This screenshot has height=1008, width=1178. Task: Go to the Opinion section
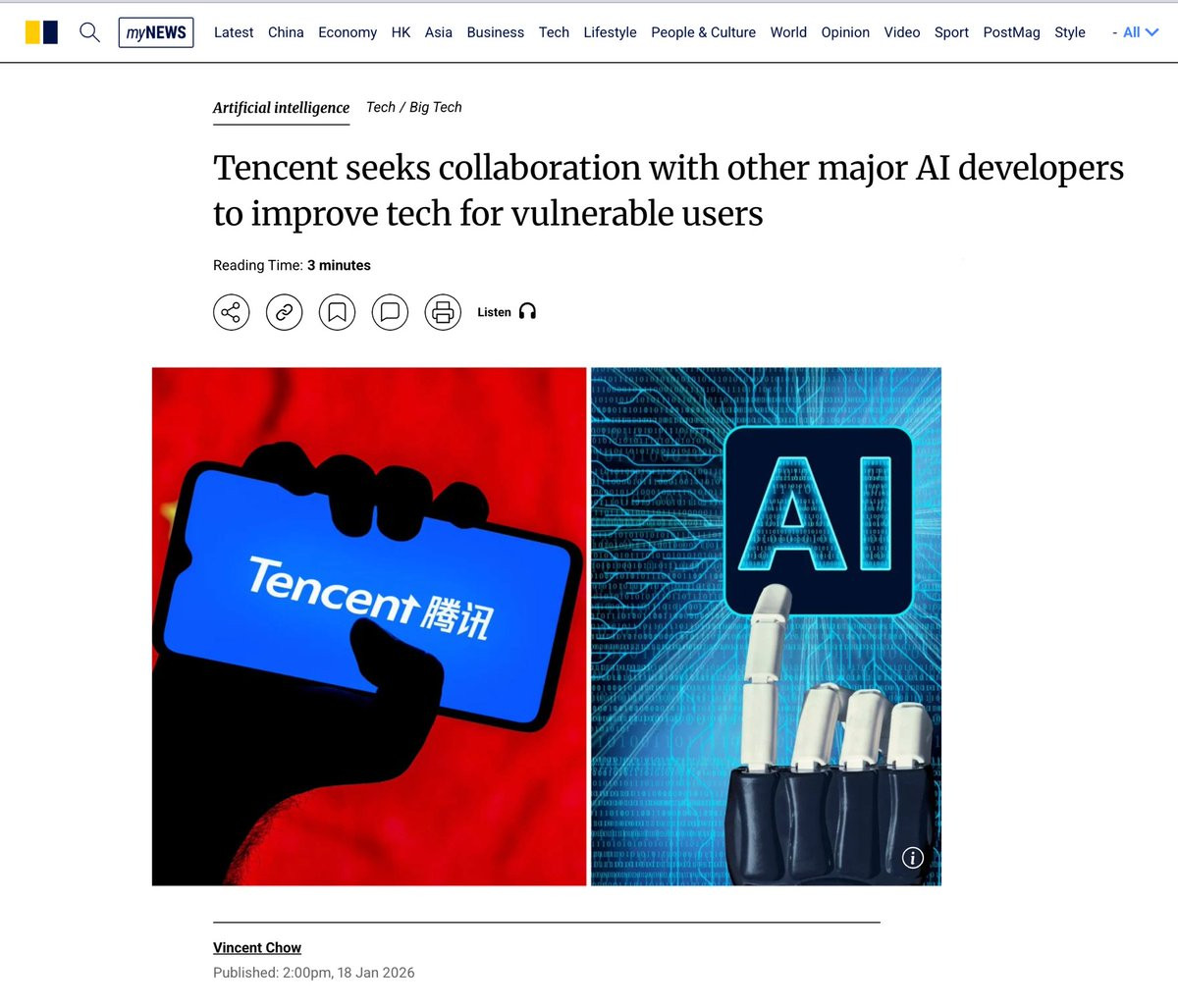(x=845, y=32)
